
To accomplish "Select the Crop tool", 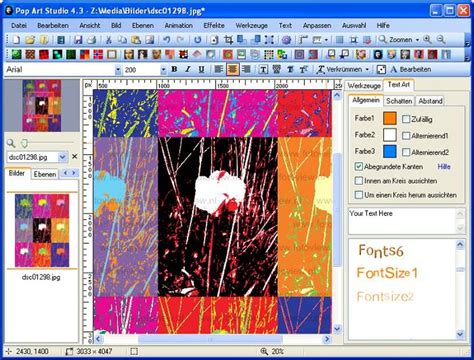I will [x=228, y=40].
